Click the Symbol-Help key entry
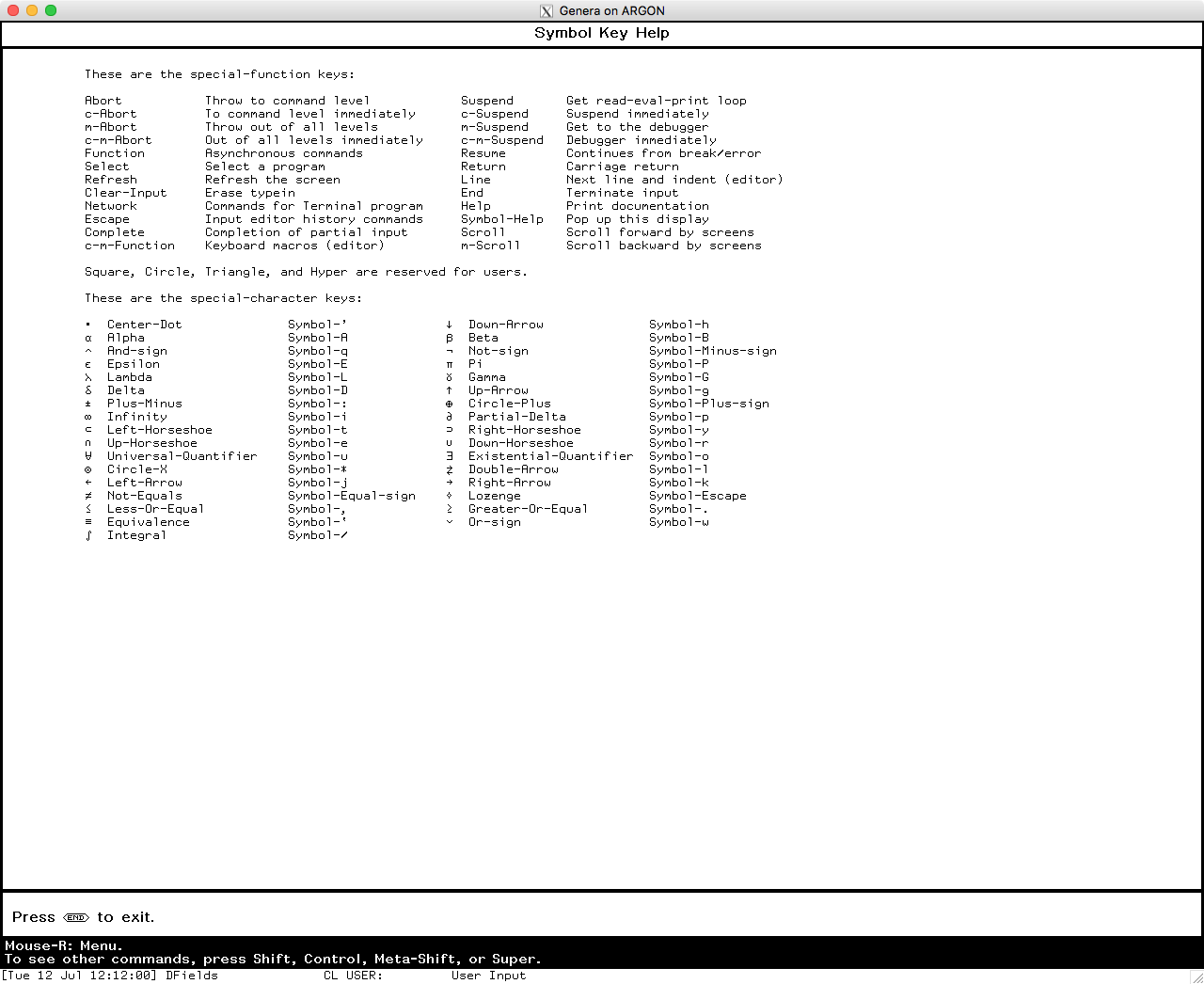Screen dimensions: 1204x984 coord(501,219)
